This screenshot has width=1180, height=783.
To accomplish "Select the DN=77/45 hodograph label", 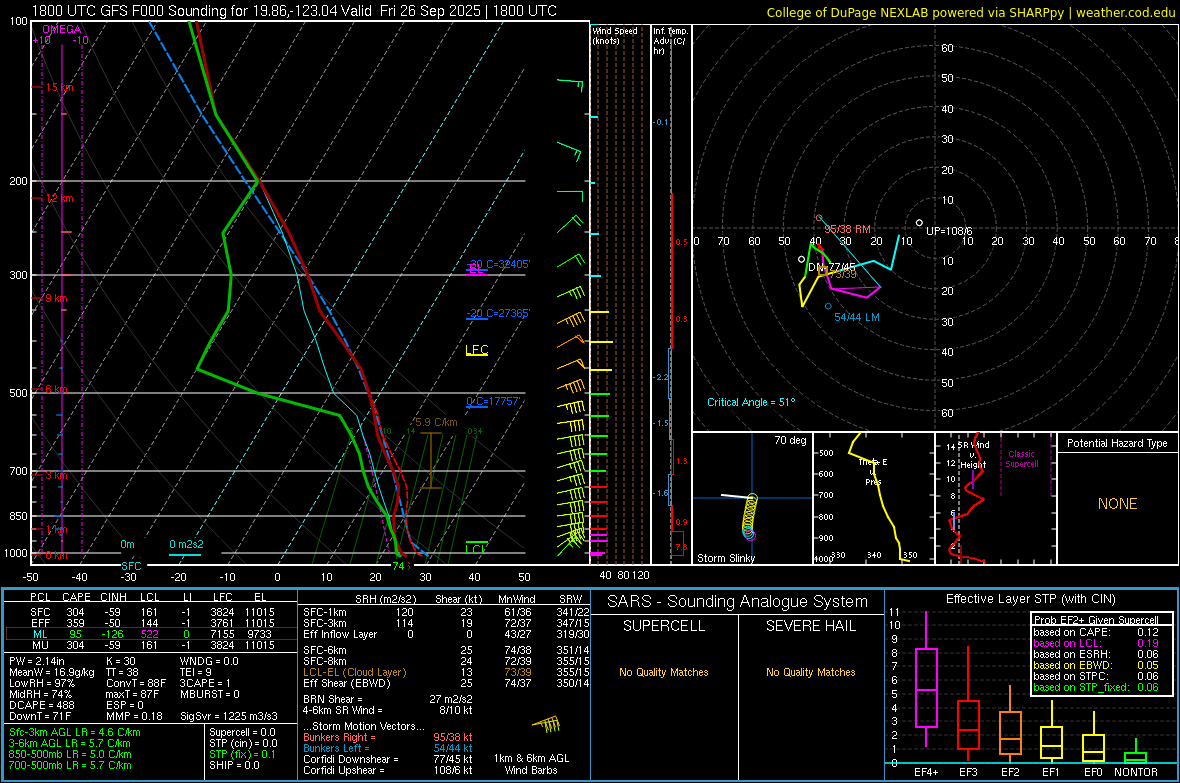I will coord(832,267).
